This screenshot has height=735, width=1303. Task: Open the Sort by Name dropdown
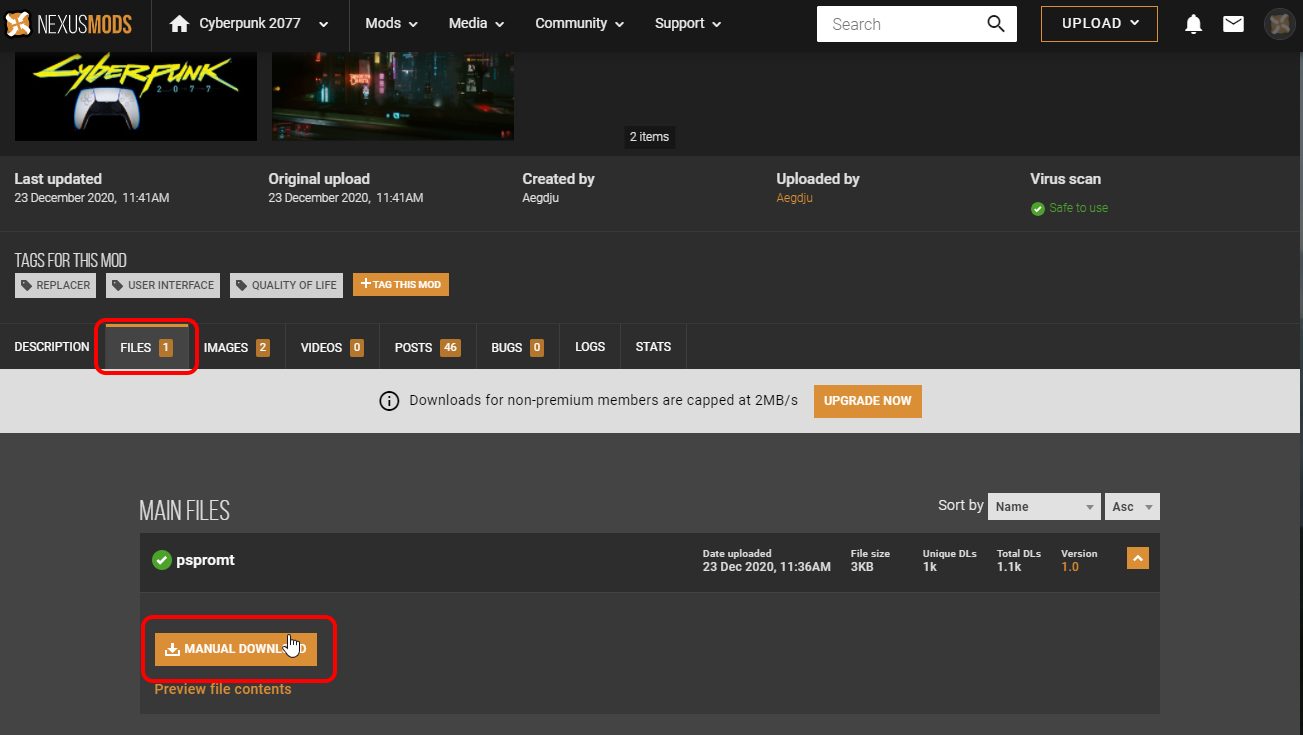1044,507
